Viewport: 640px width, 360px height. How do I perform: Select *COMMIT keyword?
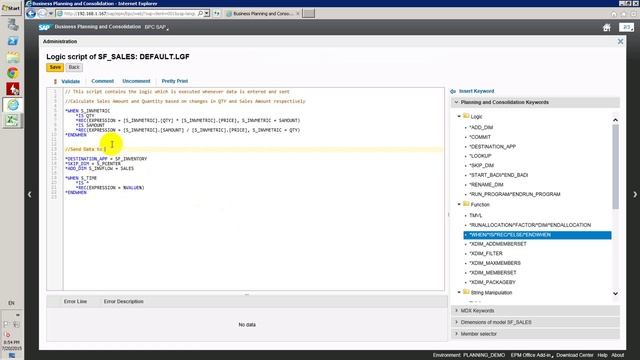(480, 137)
